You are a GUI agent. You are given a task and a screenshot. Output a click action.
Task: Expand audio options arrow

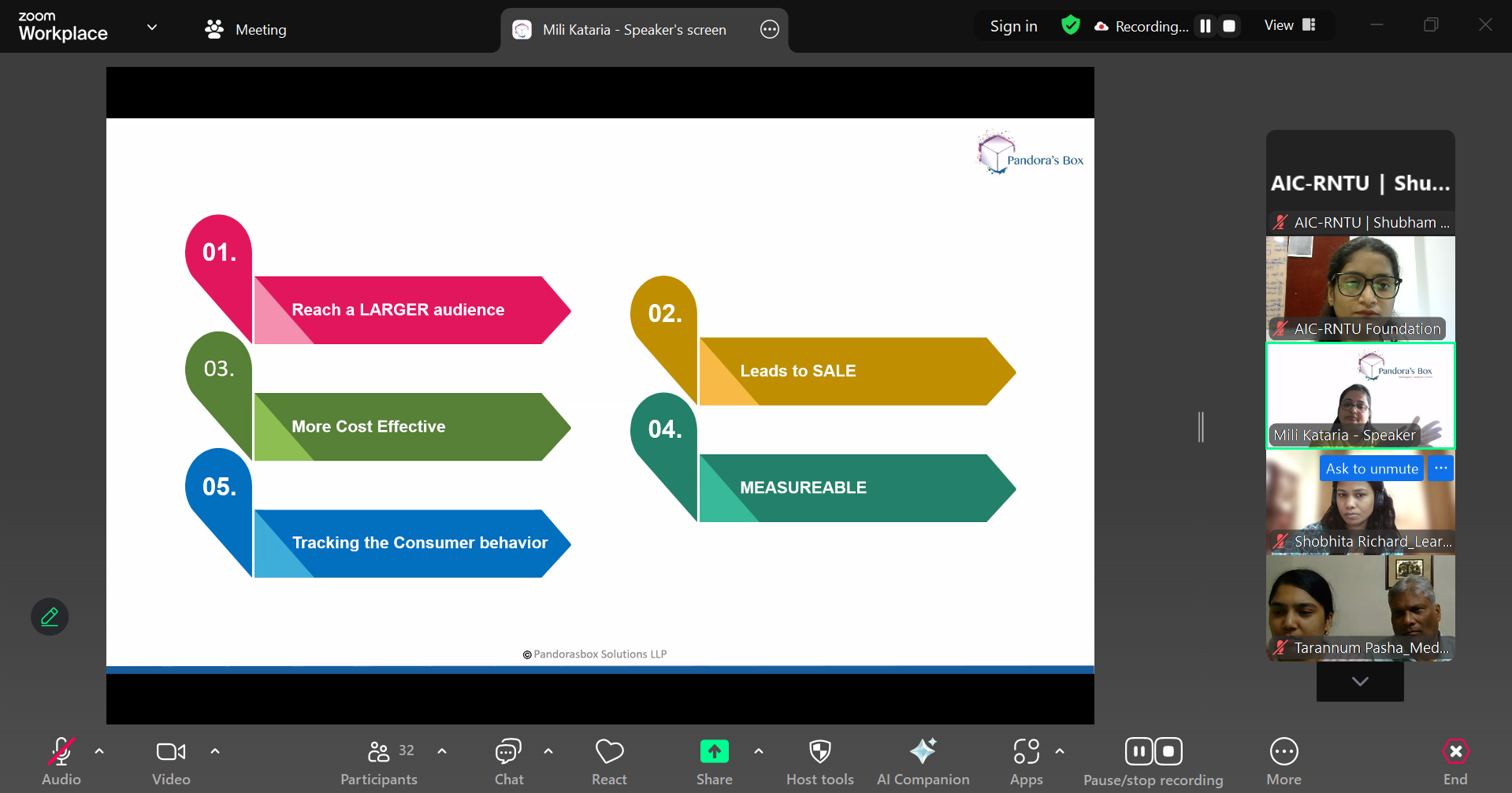click(x=99, y=751)
